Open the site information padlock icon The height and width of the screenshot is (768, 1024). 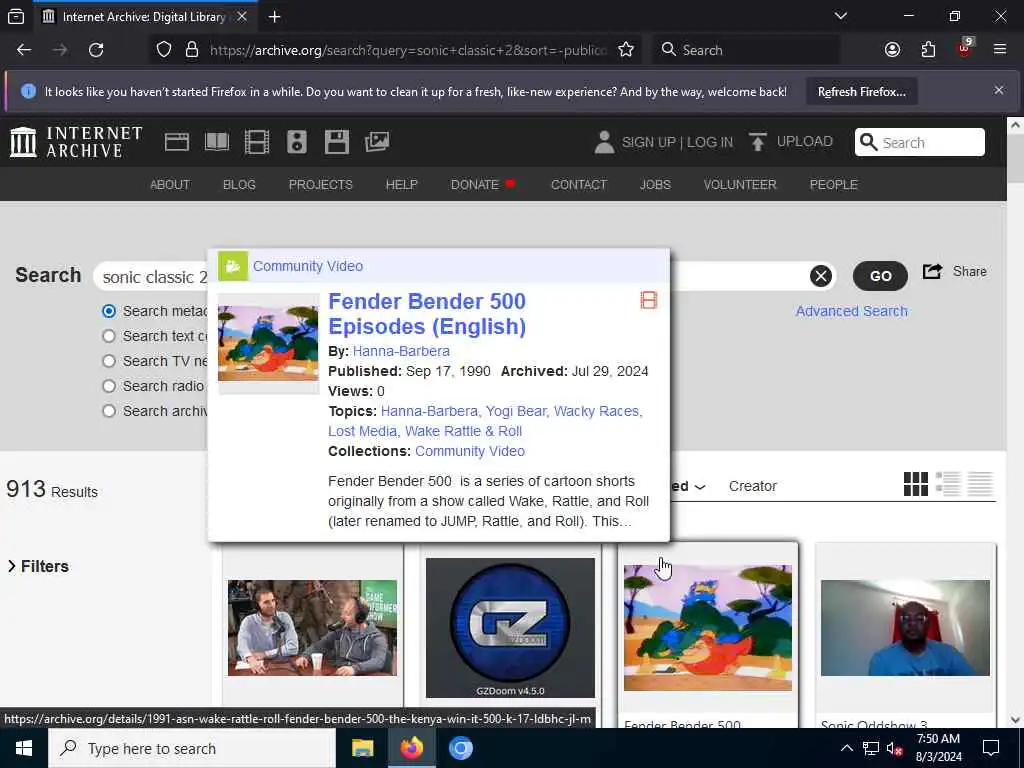[191, 50]
